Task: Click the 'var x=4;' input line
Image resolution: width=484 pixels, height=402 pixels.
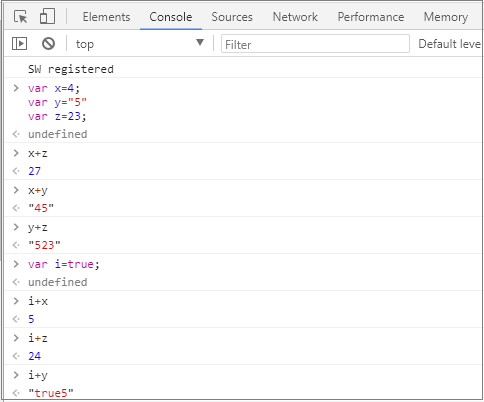Action: (54, 88)
